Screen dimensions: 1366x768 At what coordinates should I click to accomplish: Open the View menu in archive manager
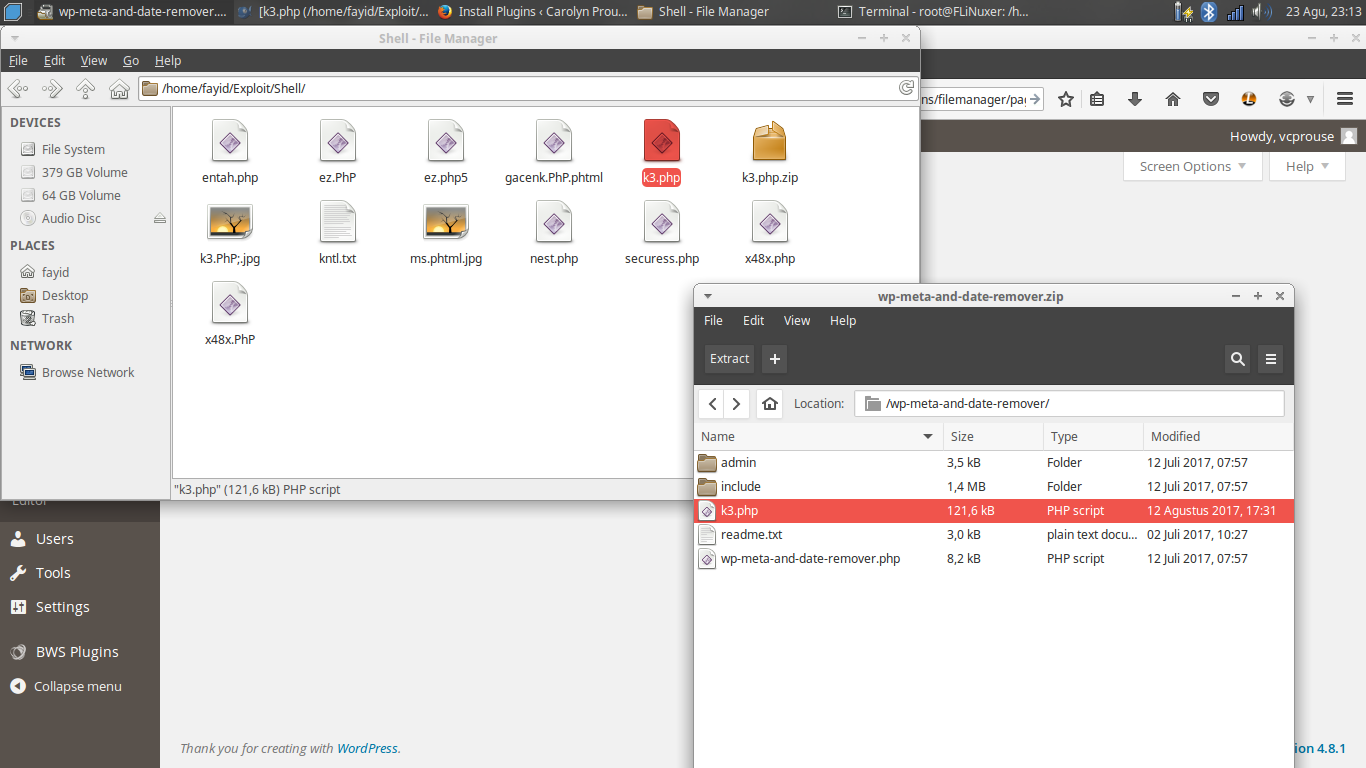pos(797,321)
